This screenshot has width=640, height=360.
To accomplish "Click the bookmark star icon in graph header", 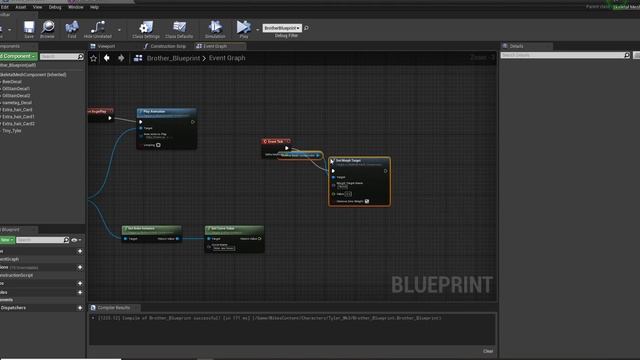I will pos(93,58).
